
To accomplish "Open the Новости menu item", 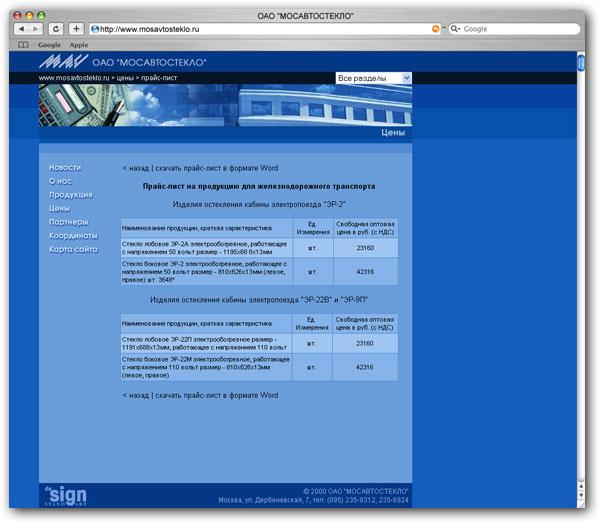I will click(x=65, y=168).
